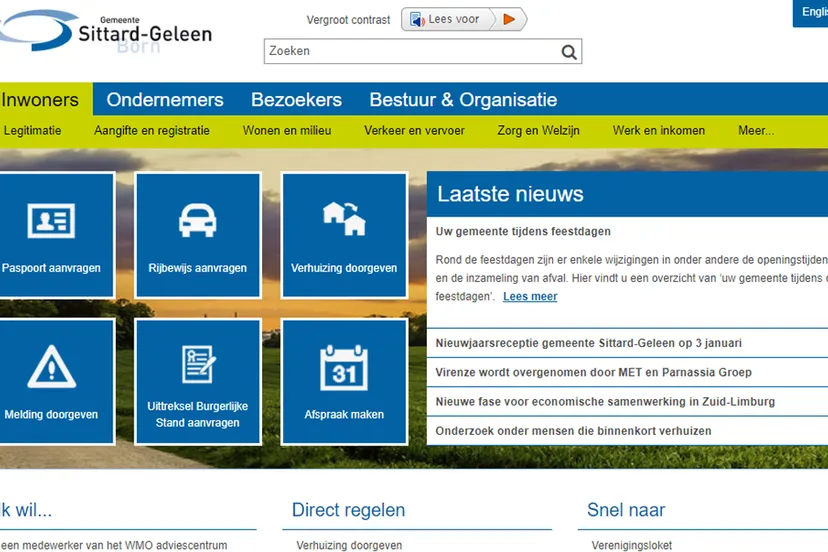Open Wonen en milieu submenu item
The width and height of the screenshot is (828, 552).
click(287, 130)
